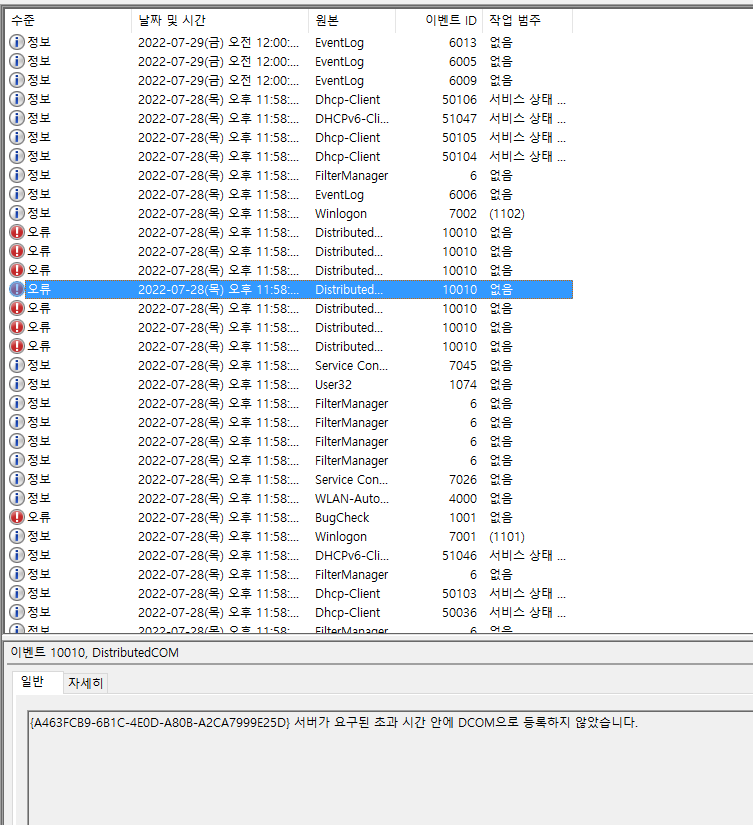Click the info icon on WLAN-Auto 4000 row
Screen dimensions: 753x825
(17, 498)
